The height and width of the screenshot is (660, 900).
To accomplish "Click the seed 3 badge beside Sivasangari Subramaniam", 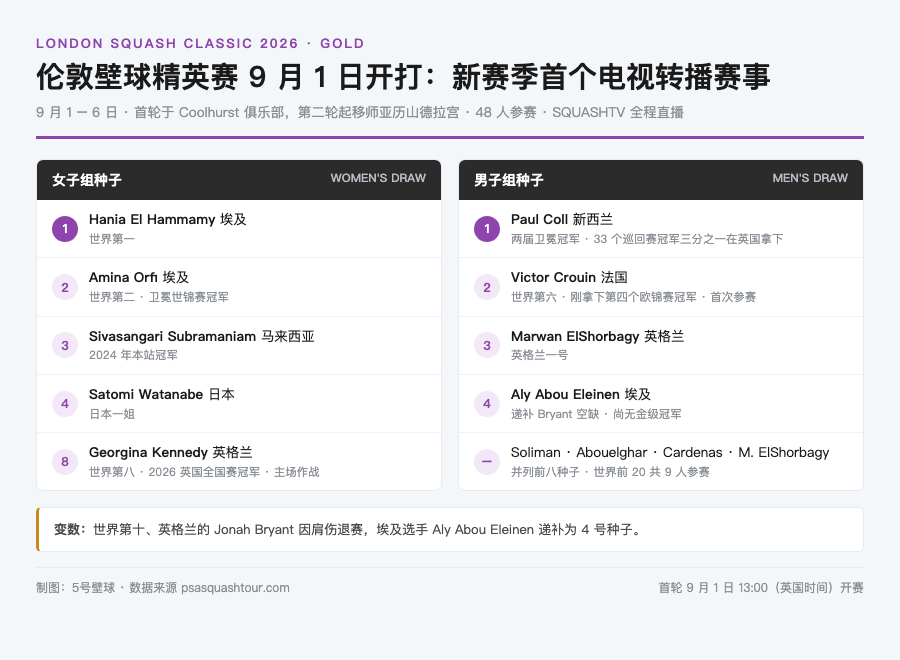I will [x=65, y=345].
